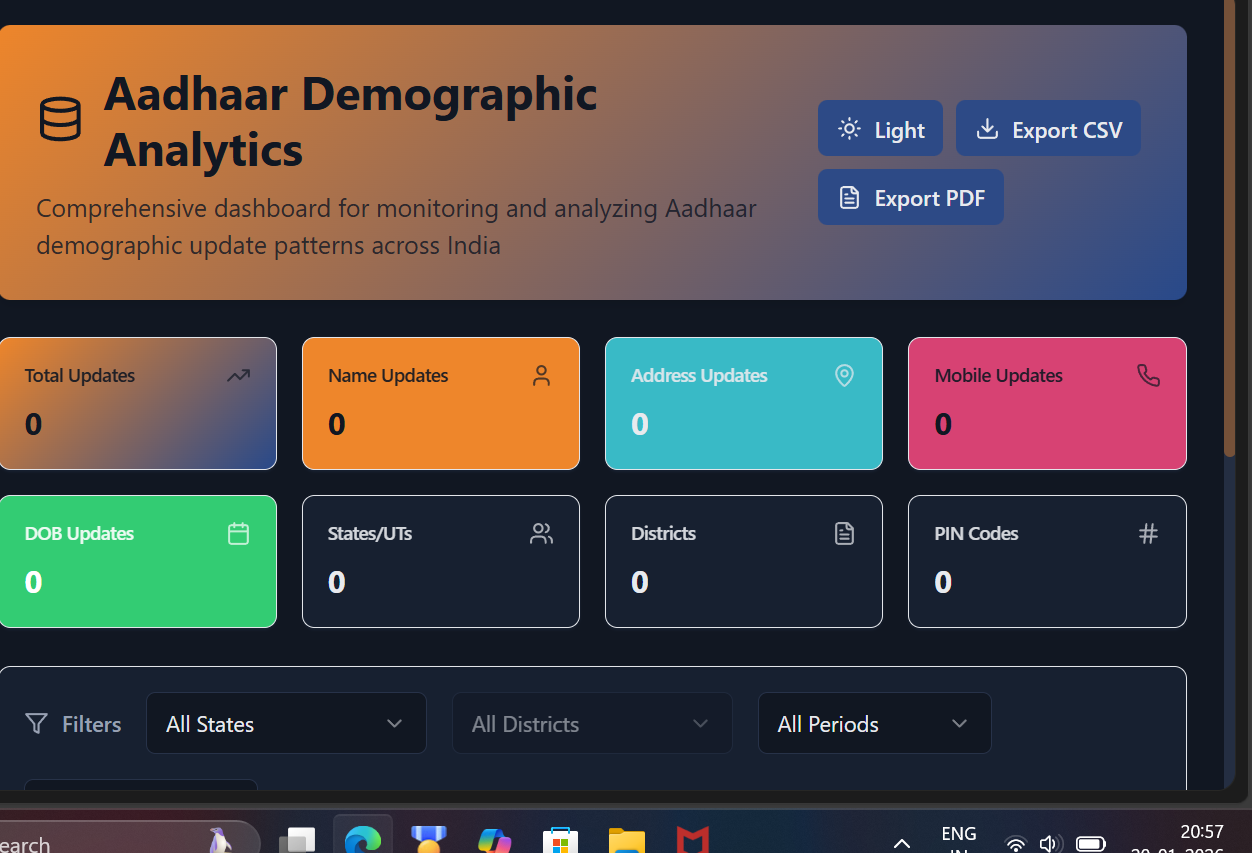Click the file icon on Districts card
The width and height of the screenshot is (1252, 853).
[x=844, y=534]
